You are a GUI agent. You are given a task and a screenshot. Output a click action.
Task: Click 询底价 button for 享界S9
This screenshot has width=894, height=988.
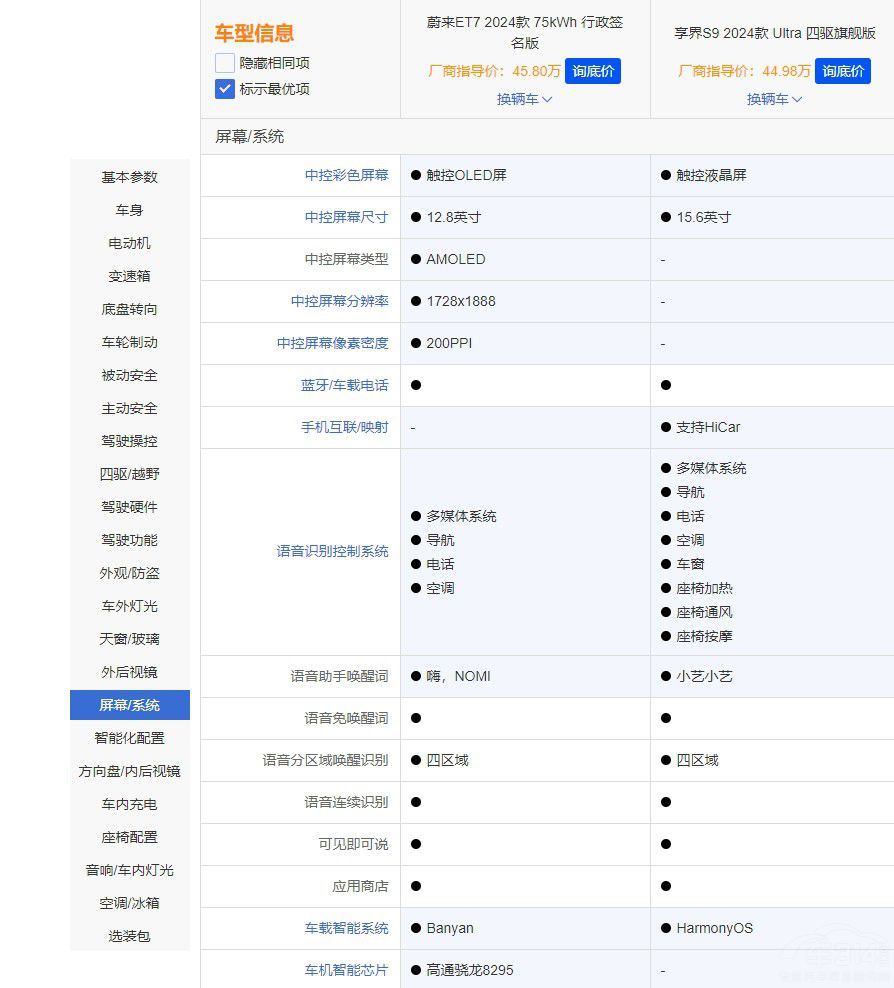(843, 71)
